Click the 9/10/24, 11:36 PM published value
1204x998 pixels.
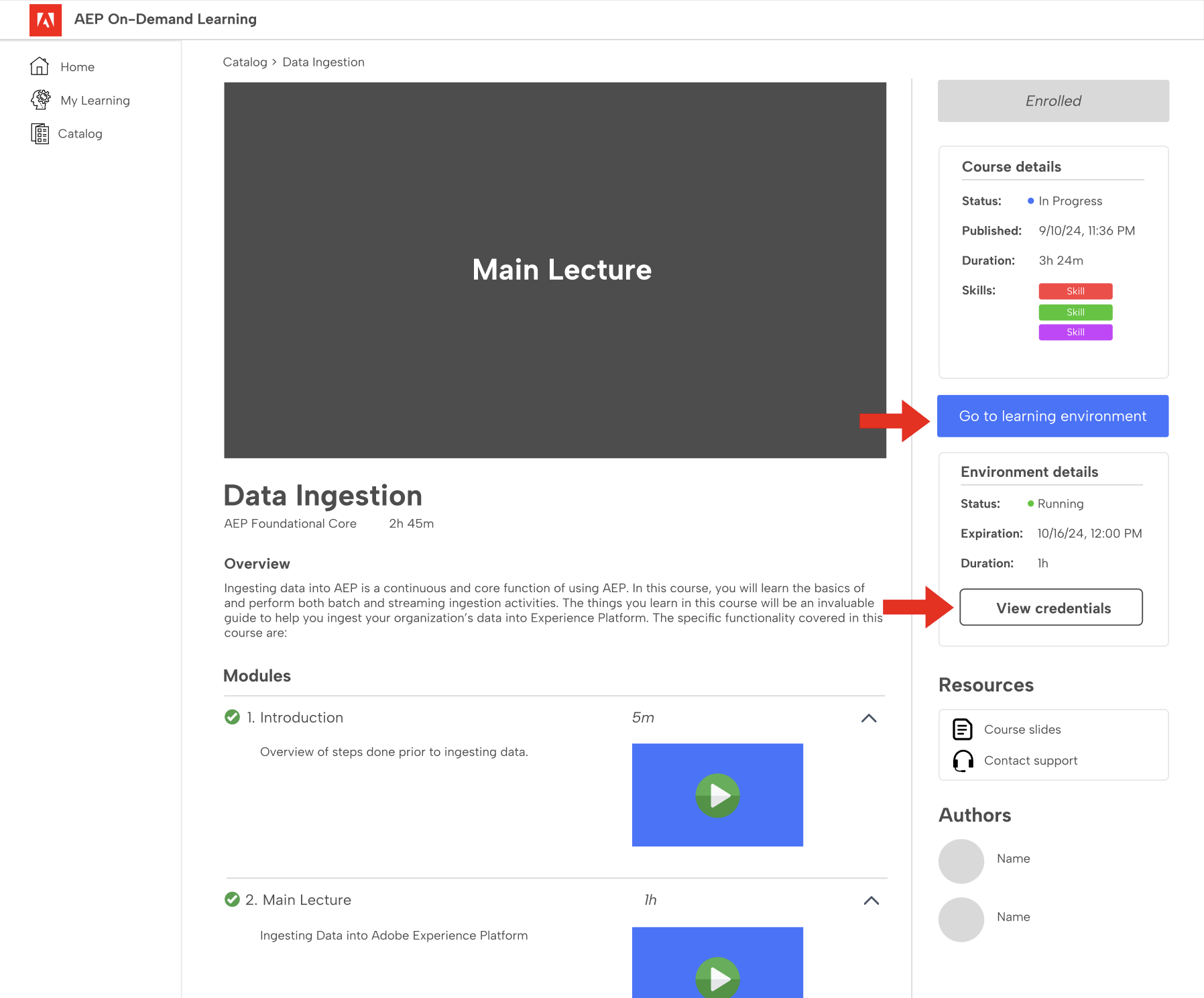click(1087, 231)
